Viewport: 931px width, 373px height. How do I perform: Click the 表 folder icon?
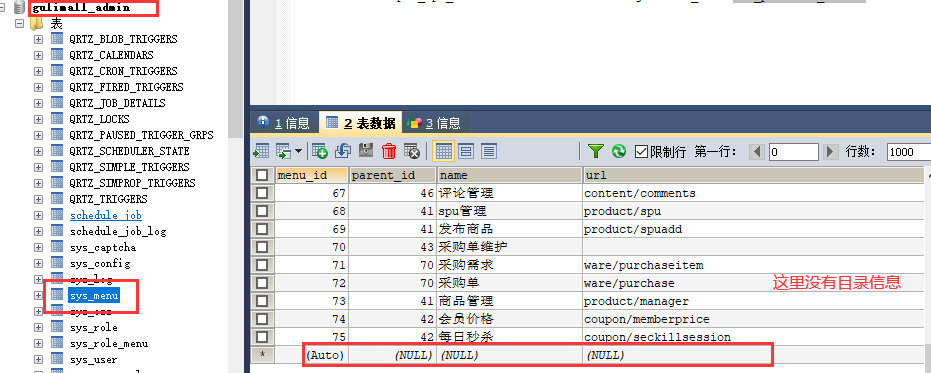37,24
